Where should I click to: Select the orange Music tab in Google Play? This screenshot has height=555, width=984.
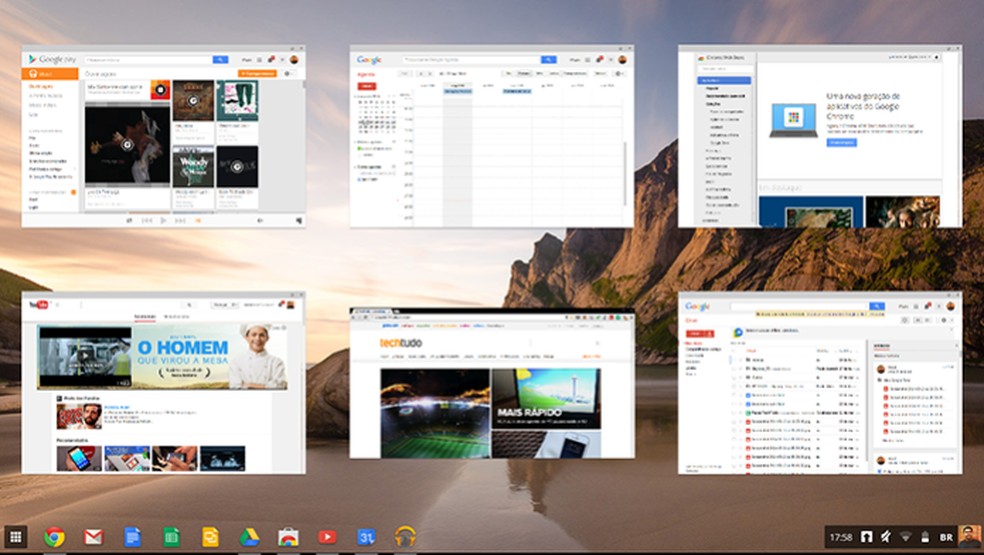click(x=50, y=73)
